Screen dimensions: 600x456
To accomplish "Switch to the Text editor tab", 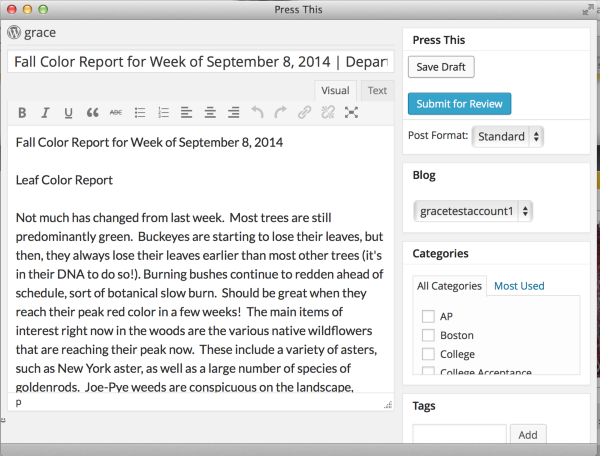I will click(x=377, y=90).
